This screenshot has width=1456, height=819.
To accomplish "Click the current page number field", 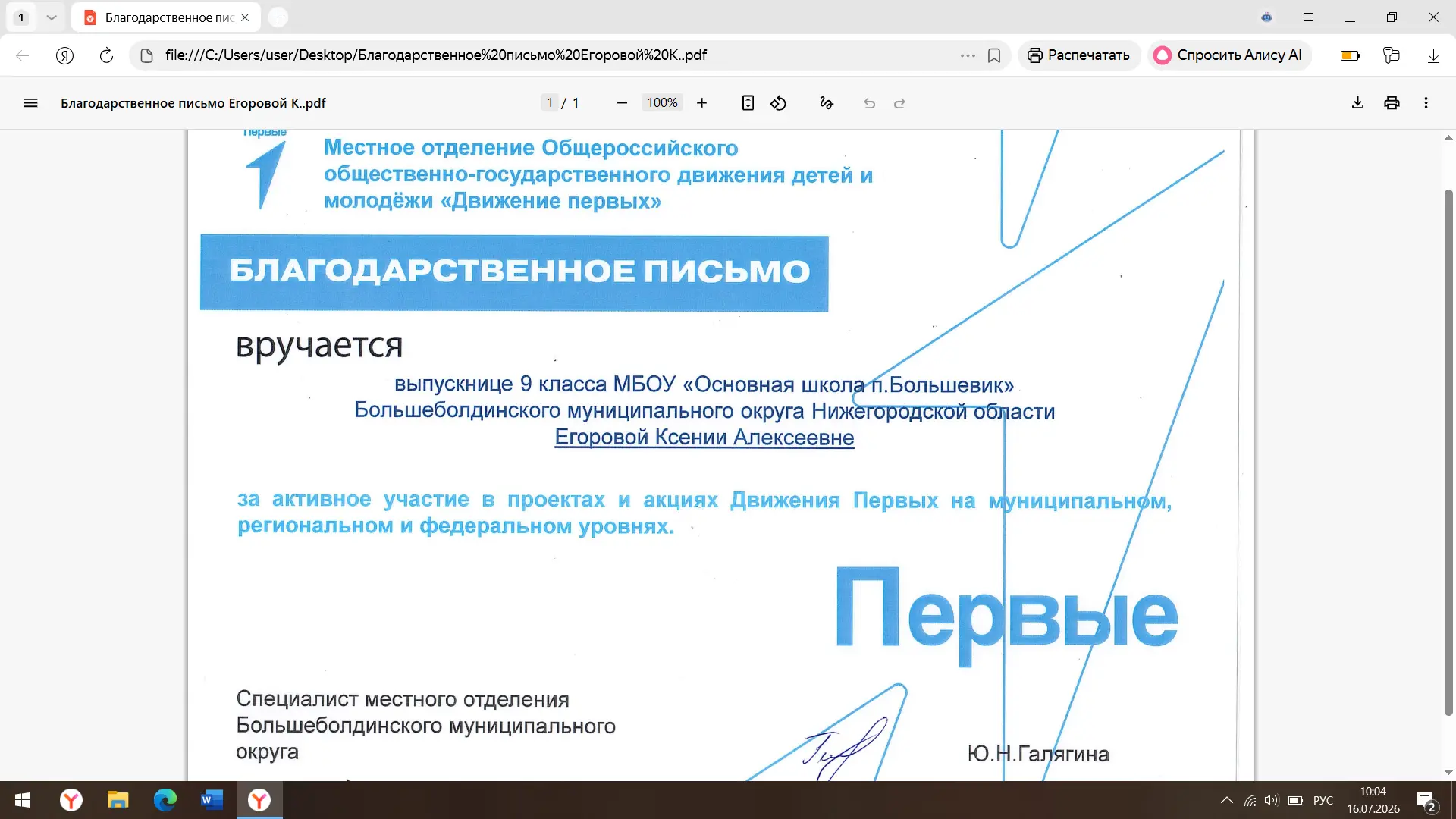I will click(550, 103).
